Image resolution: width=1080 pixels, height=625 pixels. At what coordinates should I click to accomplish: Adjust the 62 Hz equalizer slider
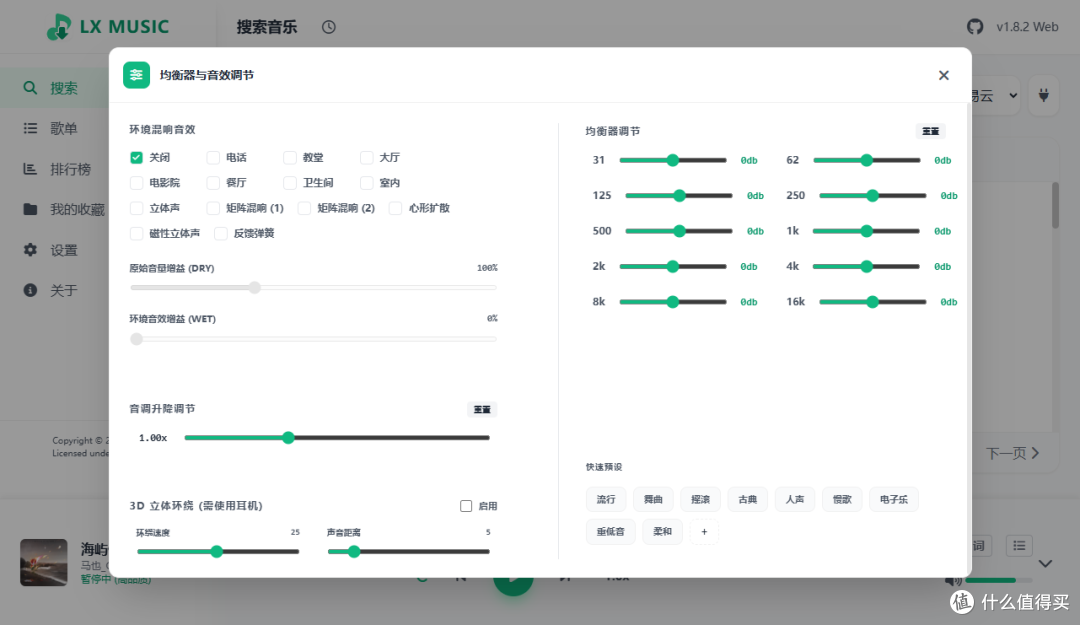coord(866,160)
